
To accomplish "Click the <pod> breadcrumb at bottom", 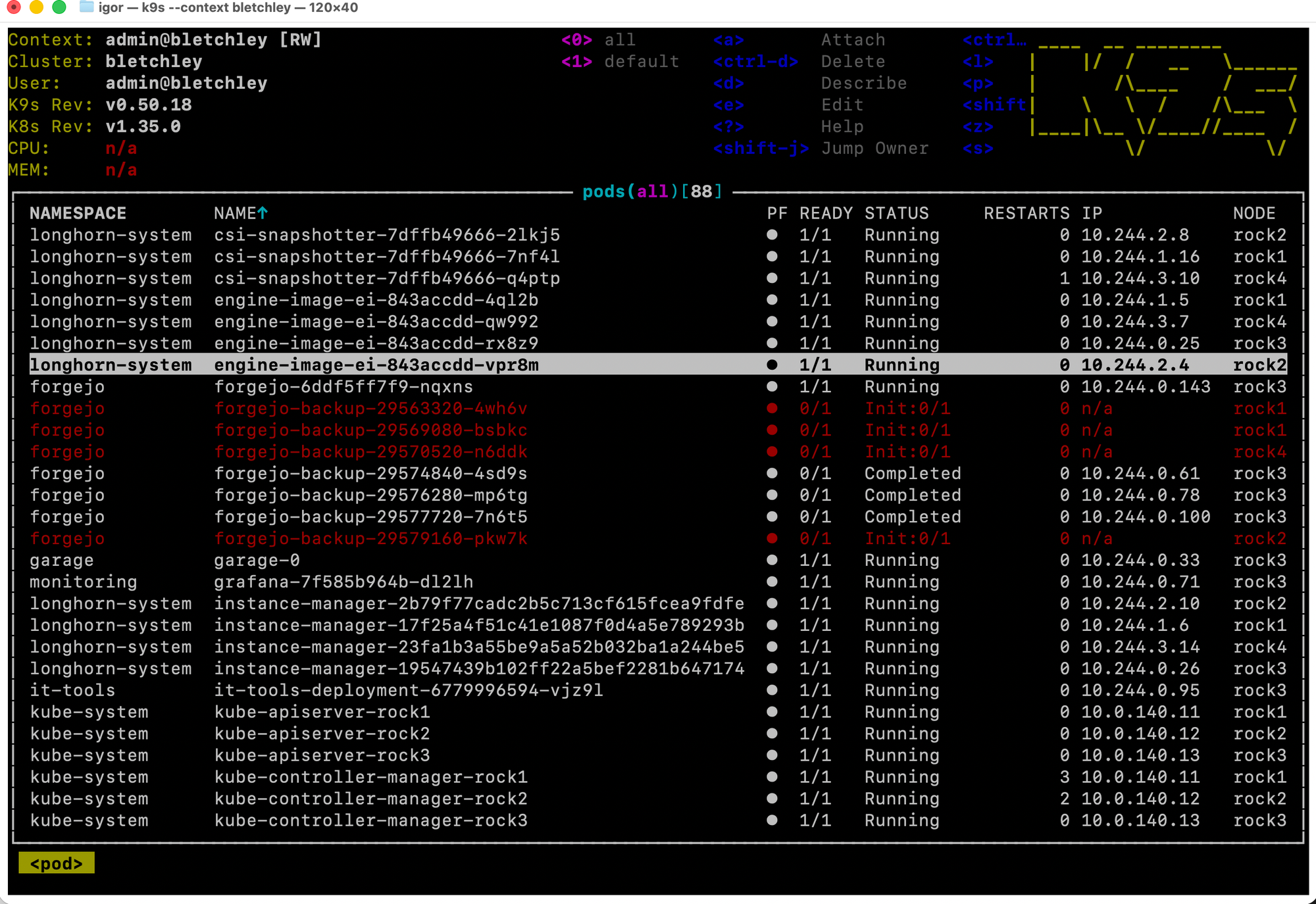I will point(57,863).
